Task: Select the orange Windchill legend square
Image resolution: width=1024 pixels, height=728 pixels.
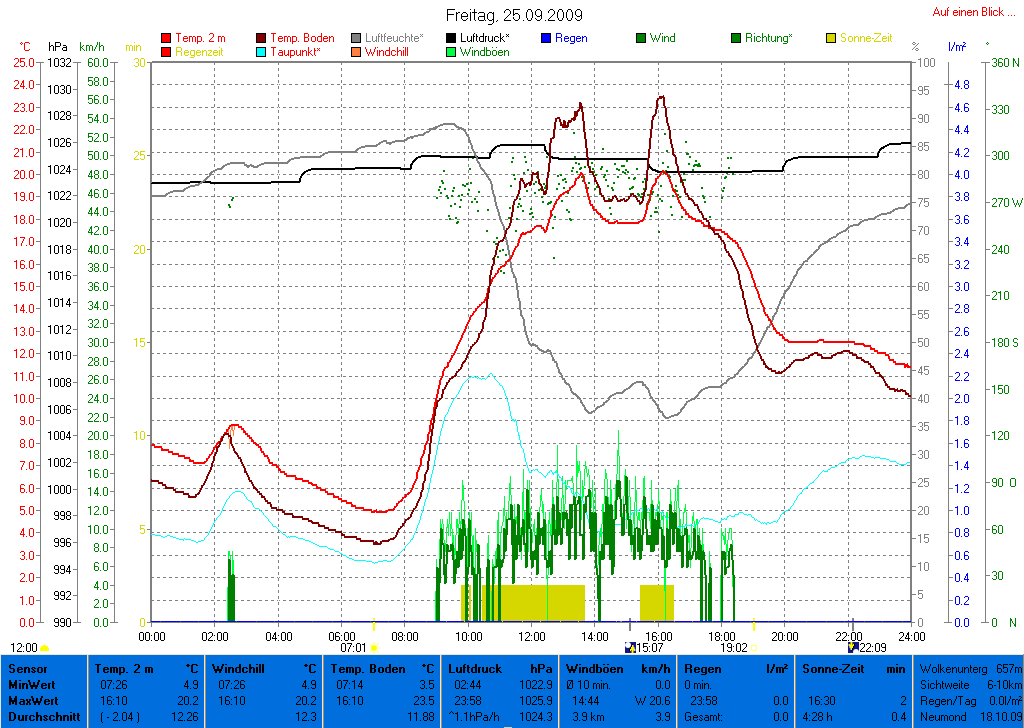Action: [356, 52]
